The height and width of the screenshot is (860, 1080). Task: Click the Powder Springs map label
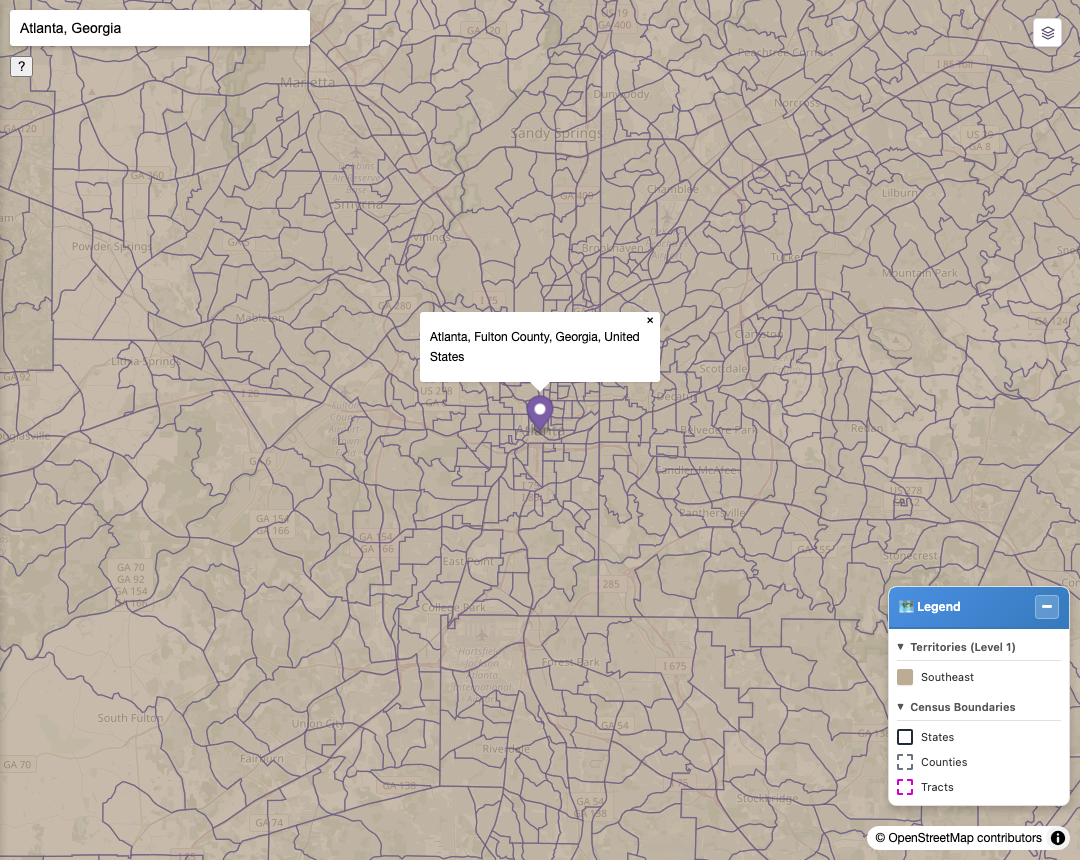coord(112,247)
